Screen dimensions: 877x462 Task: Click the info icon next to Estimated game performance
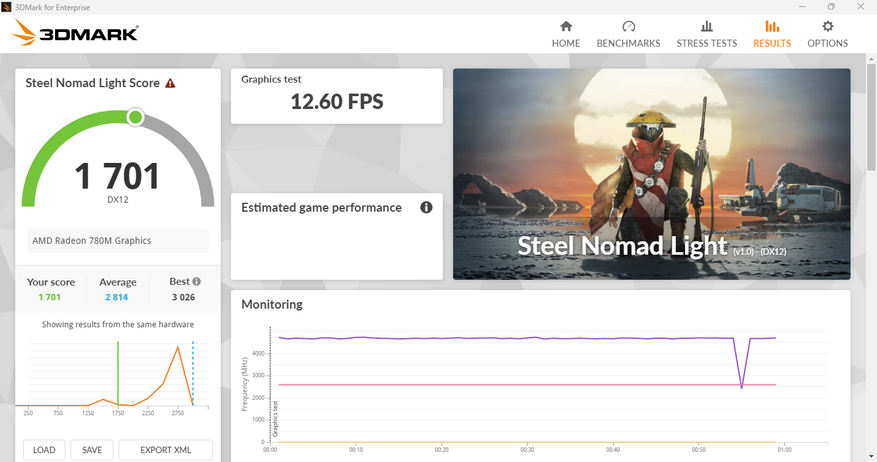pyautogui.click(x=426, y=208)
